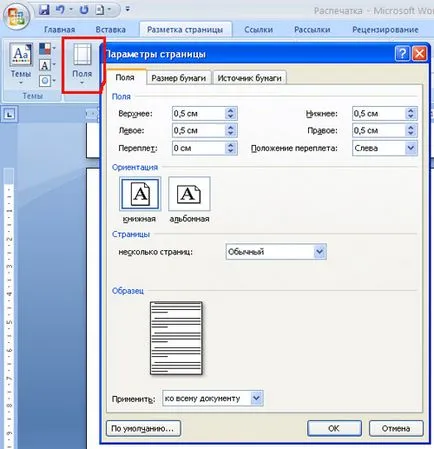This screenshot has height=449, width=434.
Task: Open несколько страниц dropdown
Action: click(320, 252)
